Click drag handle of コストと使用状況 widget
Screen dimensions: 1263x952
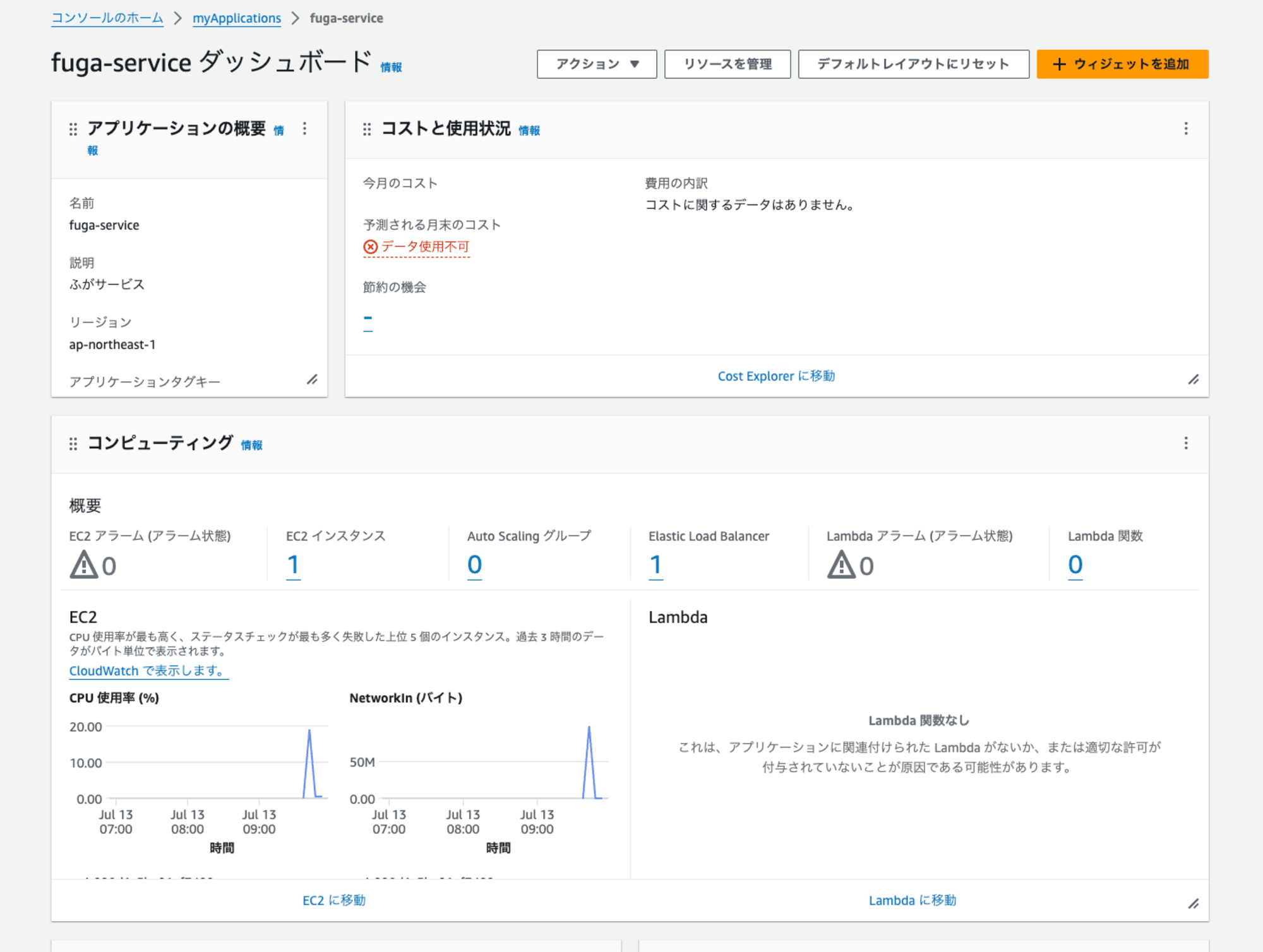pyautogui.click(x=367, y=129)
